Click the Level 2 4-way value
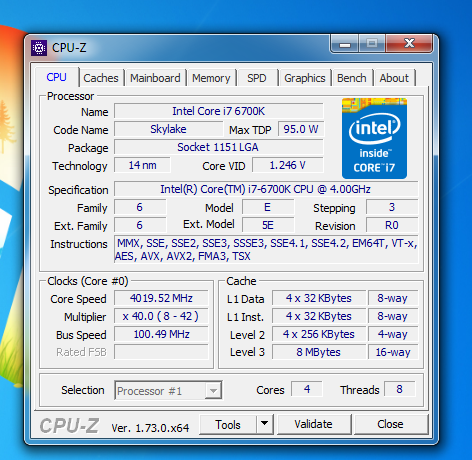 point(393,334)
